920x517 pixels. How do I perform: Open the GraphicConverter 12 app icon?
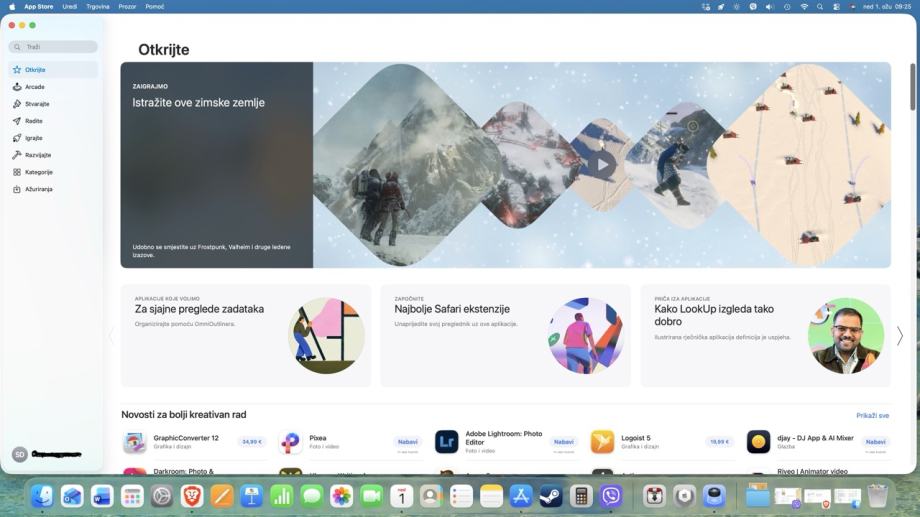click(134, 442)
